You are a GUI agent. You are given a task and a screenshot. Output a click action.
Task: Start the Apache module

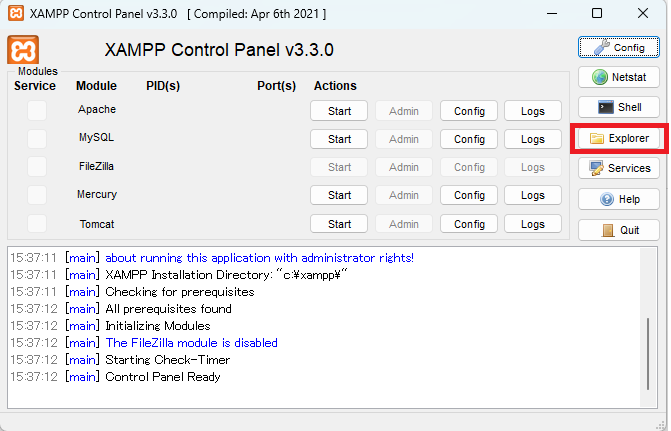(x=339, y=111)
